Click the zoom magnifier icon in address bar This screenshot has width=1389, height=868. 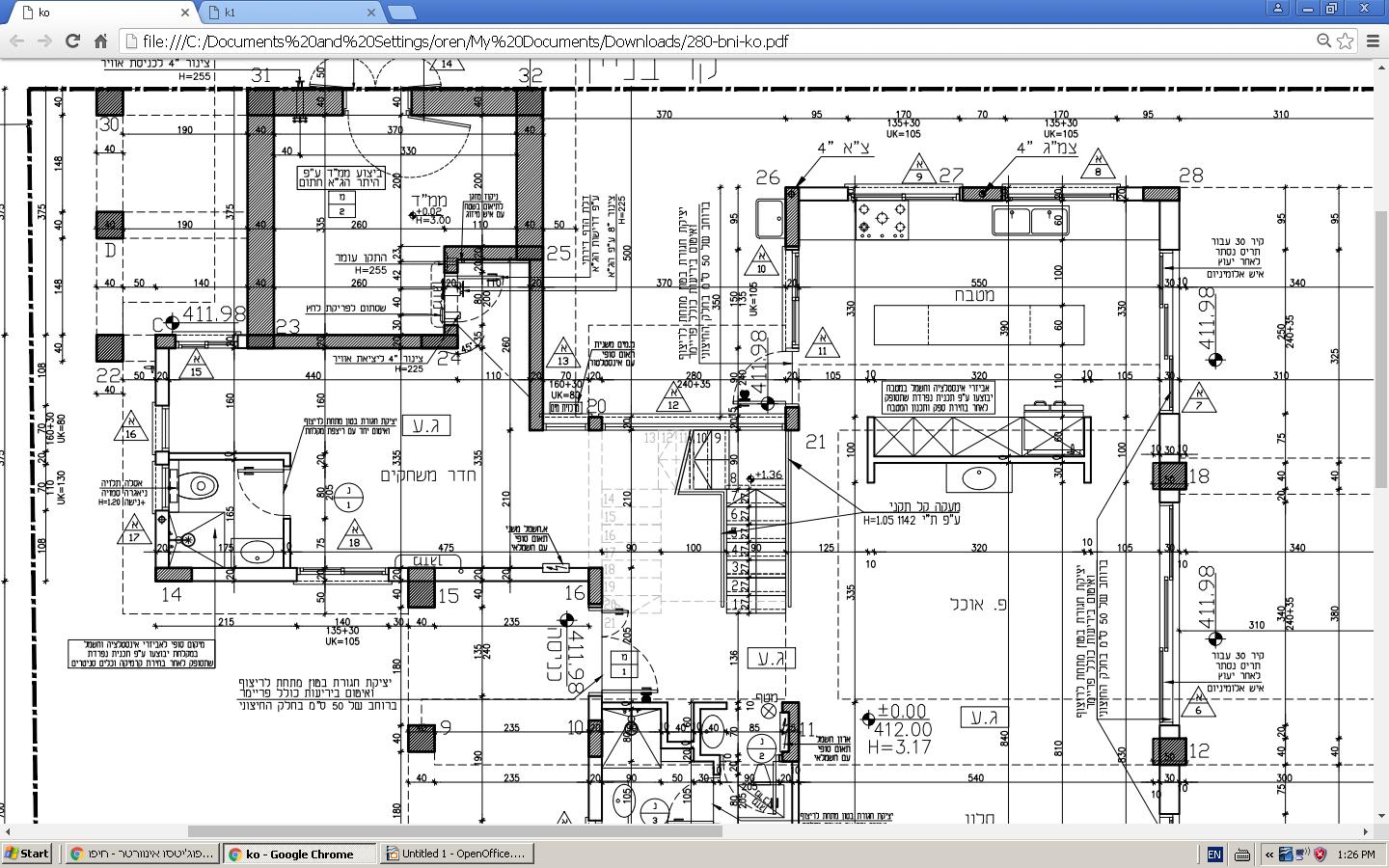click(x=1324, y=41)
